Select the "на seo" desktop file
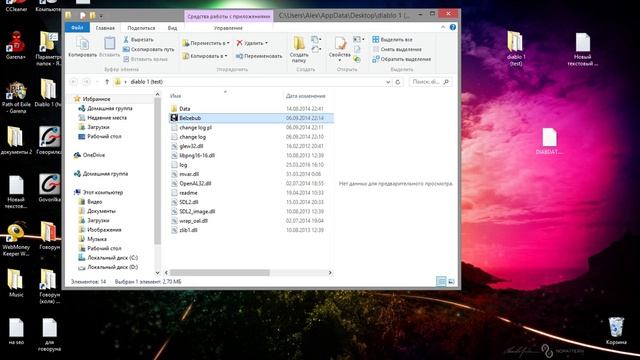640x360 pixels. 16,331
